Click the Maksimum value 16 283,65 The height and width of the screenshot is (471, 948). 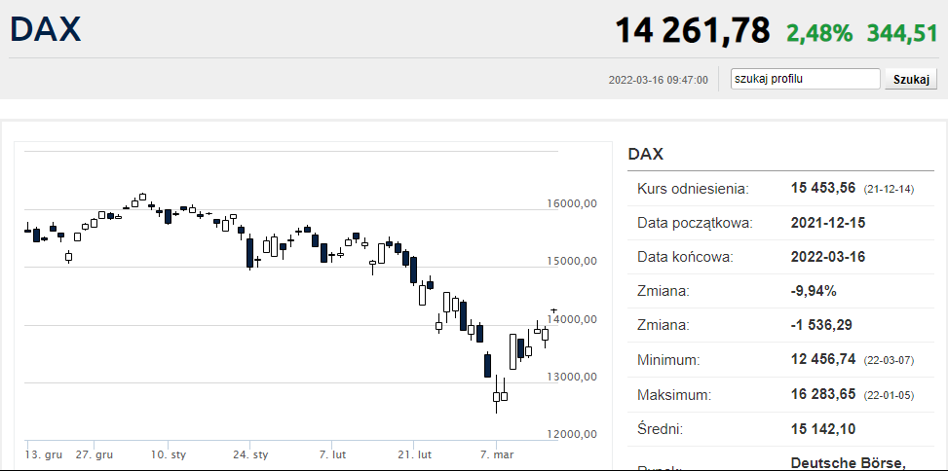pyautogui.click(x=823, y=394)
